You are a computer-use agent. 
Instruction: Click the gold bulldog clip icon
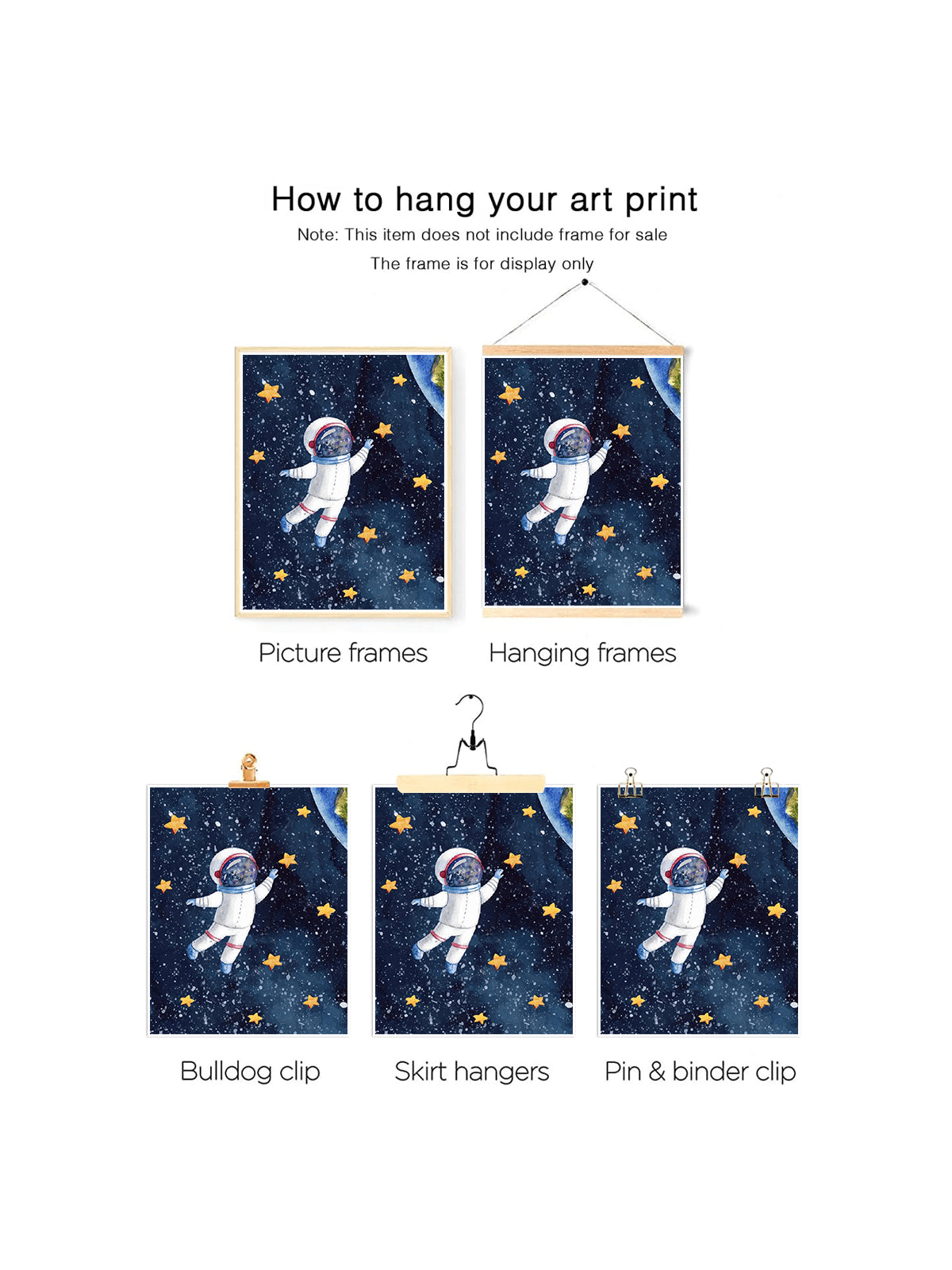point(249,771)
